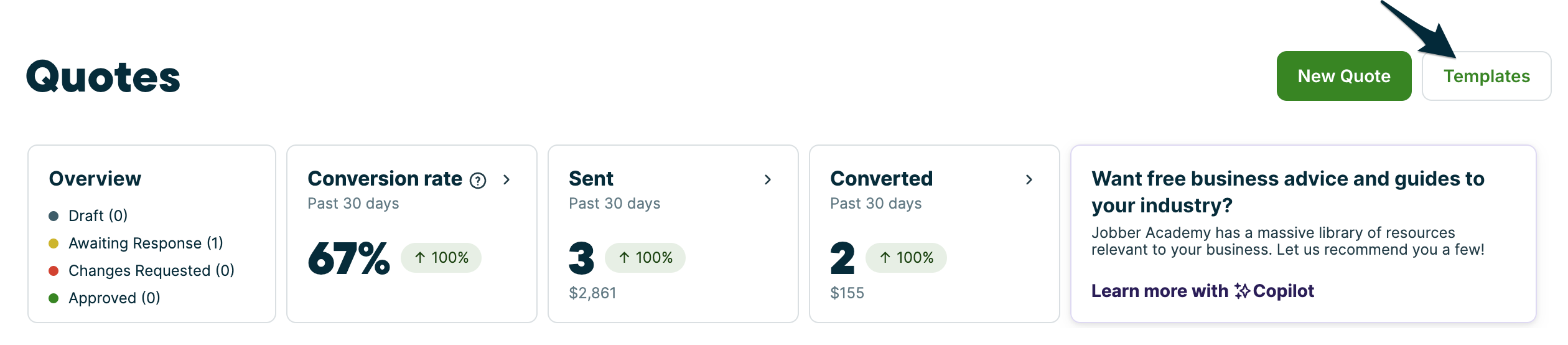This screenshot has width=1568, height=345.
Task: Filter by Awaiting Response (1) status
Action: 146,243
